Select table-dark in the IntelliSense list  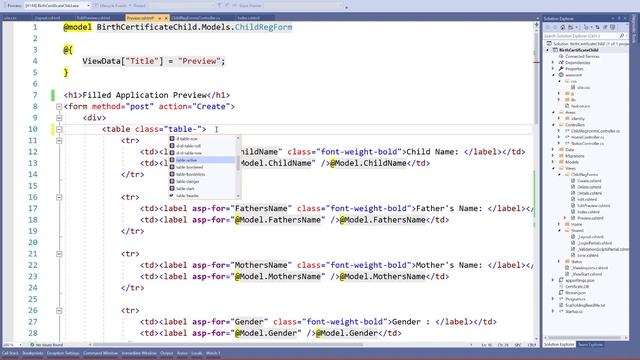point(202,189)
